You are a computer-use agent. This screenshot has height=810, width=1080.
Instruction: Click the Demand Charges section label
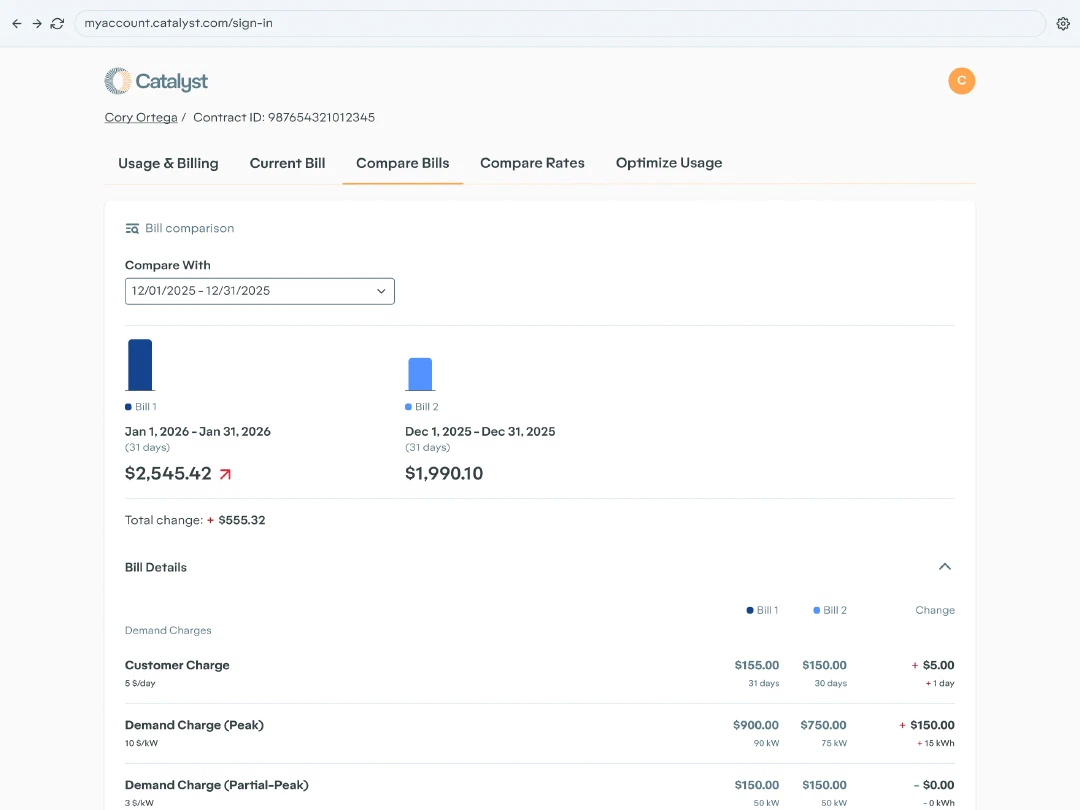point(168,630)
